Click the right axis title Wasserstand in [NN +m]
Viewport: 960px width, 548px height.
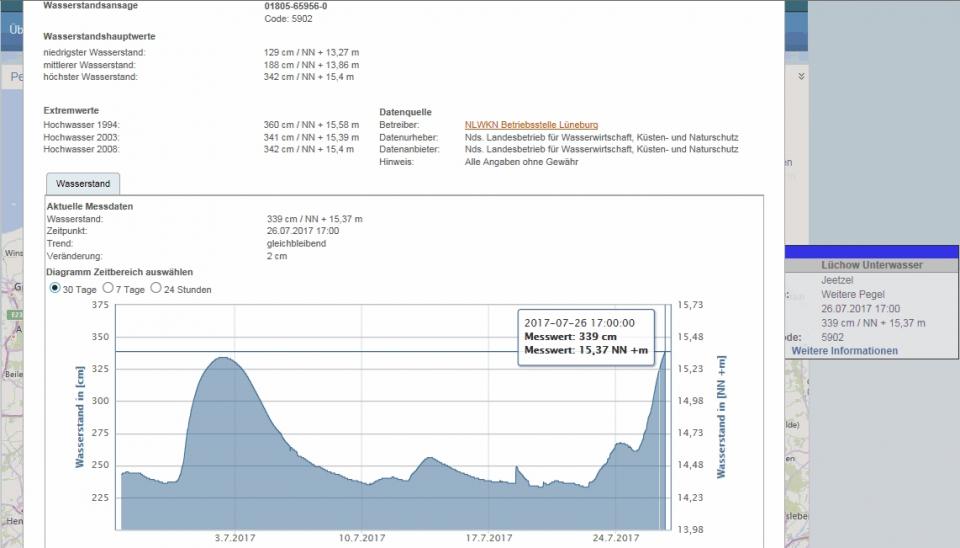point(720,416)
